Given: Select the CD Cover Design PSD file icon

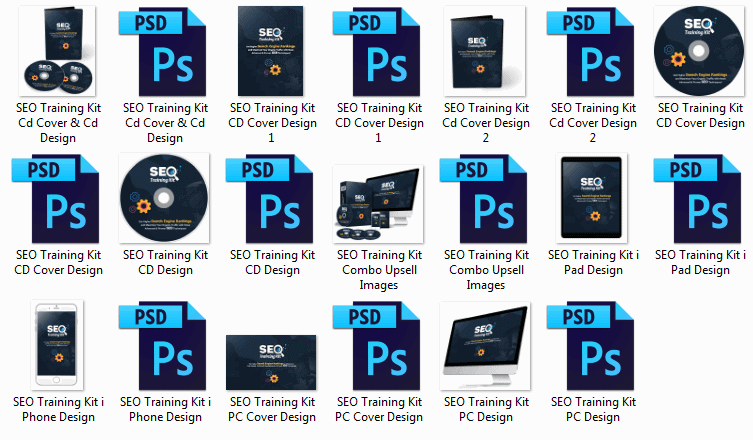Looking at the screenshot, I should point(56,198).
